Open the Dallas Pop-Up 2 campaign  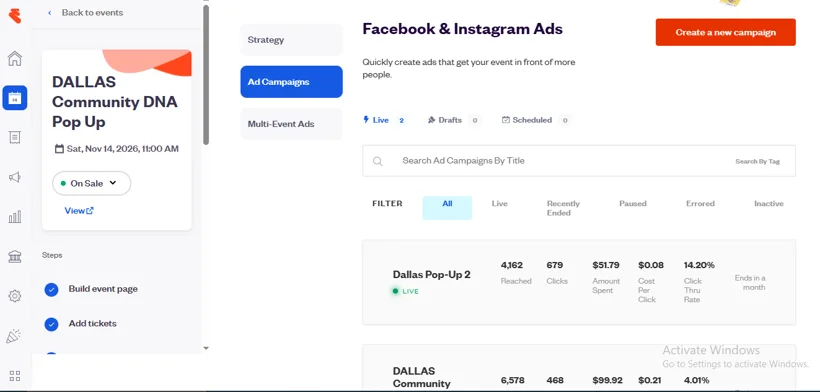(431, 274)
